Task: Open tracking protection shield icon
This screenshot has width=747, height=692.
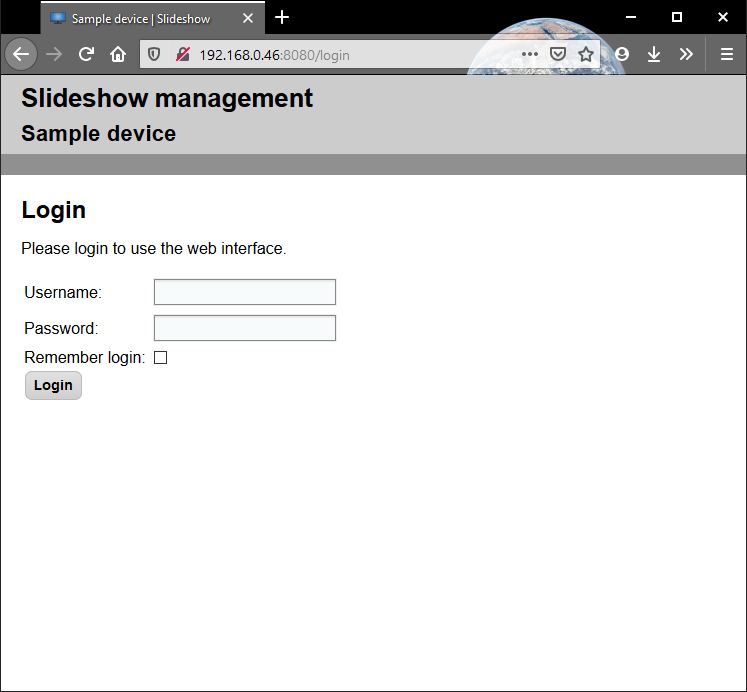Action: coord(154,55)
